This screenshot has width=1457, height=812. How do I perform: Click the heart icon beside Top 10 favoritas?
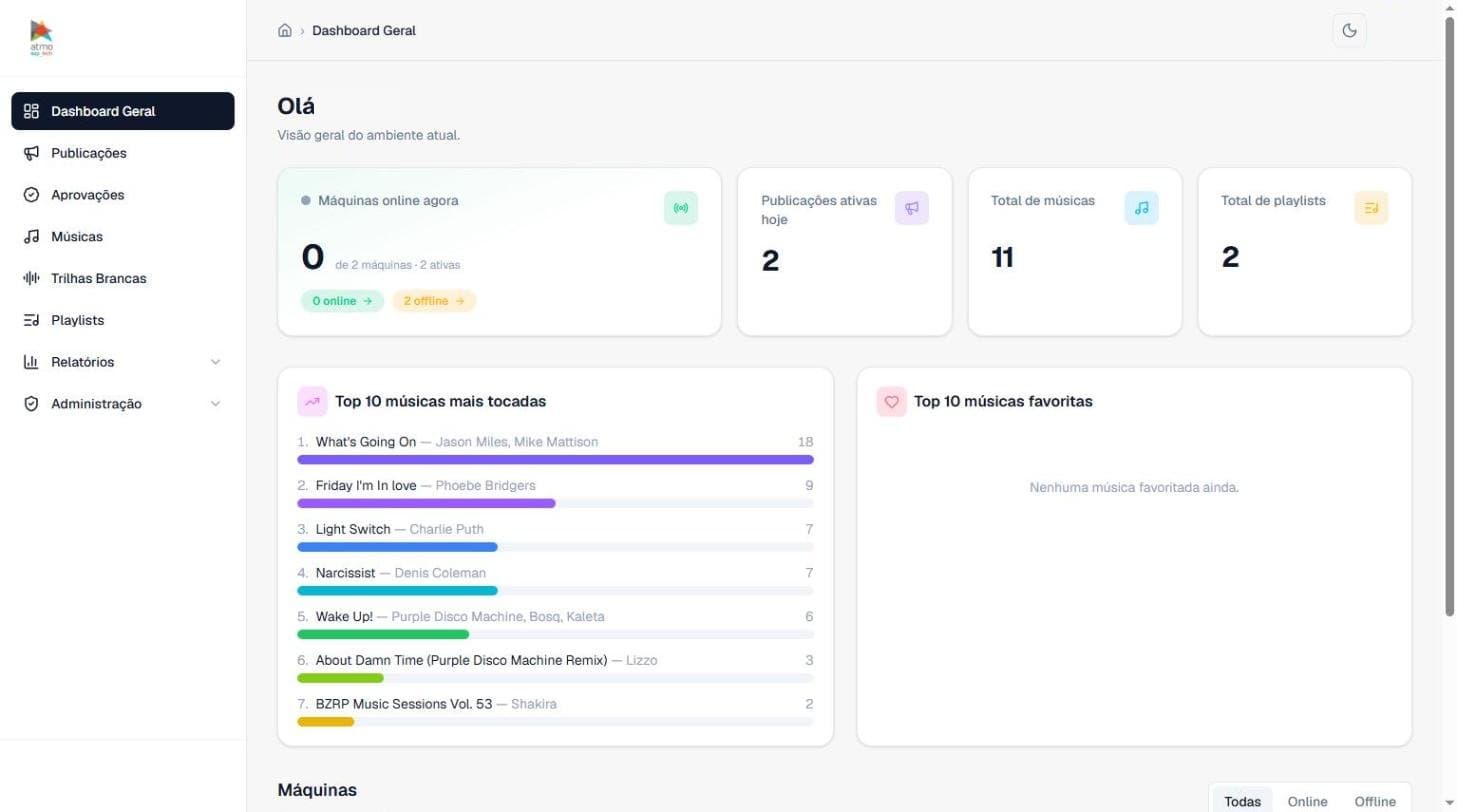[892, 401]
